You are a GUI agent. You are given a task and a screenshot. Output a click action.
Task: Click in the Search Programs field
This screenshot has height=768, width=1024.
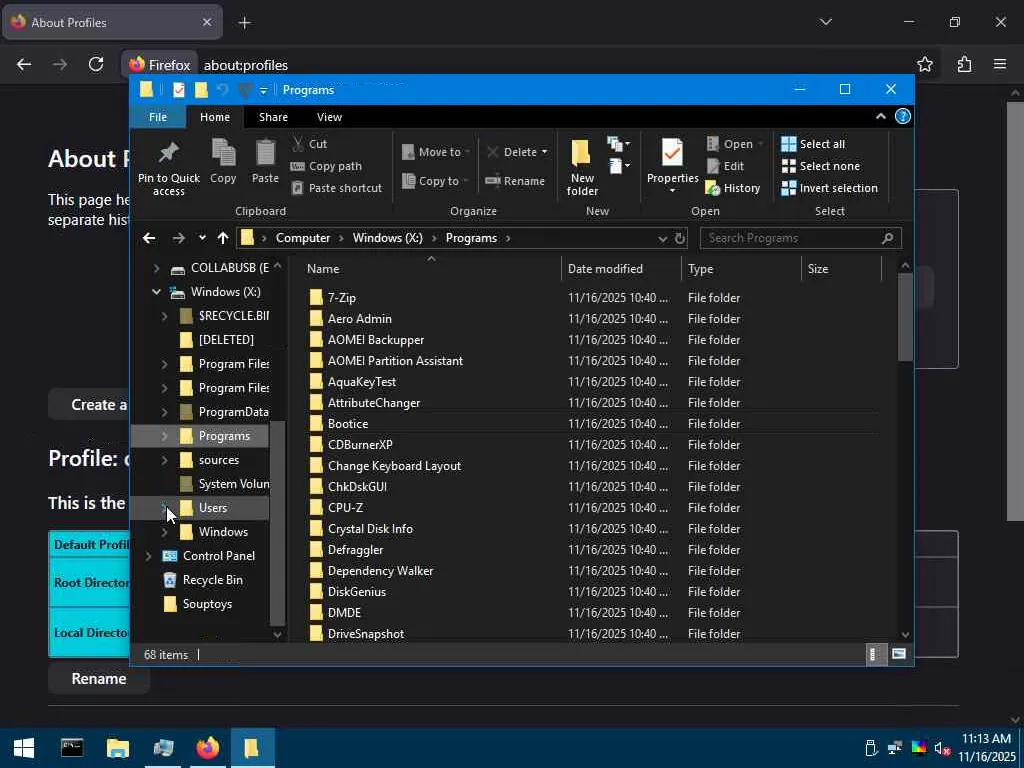pyautogui.click(x=790, y=238)
